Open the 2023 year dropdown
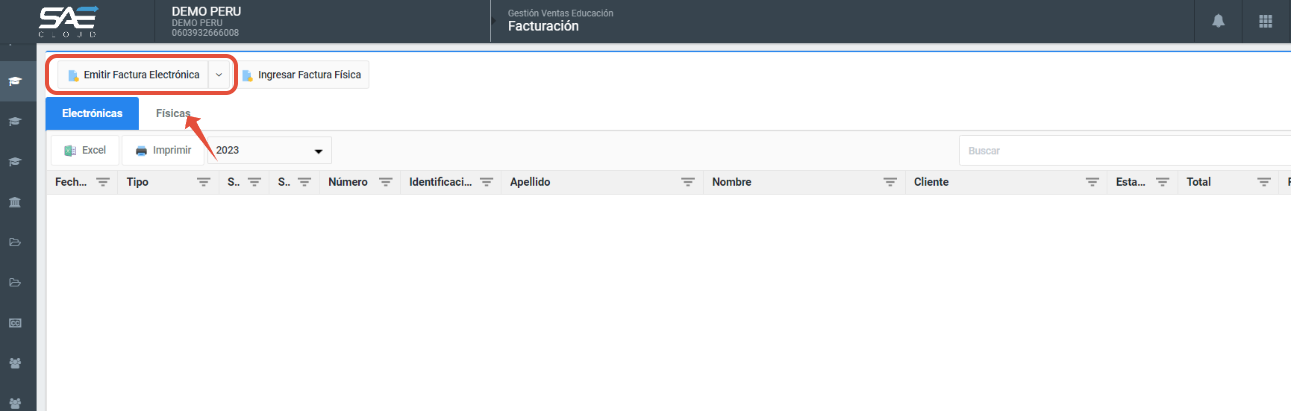 (270, 150)
